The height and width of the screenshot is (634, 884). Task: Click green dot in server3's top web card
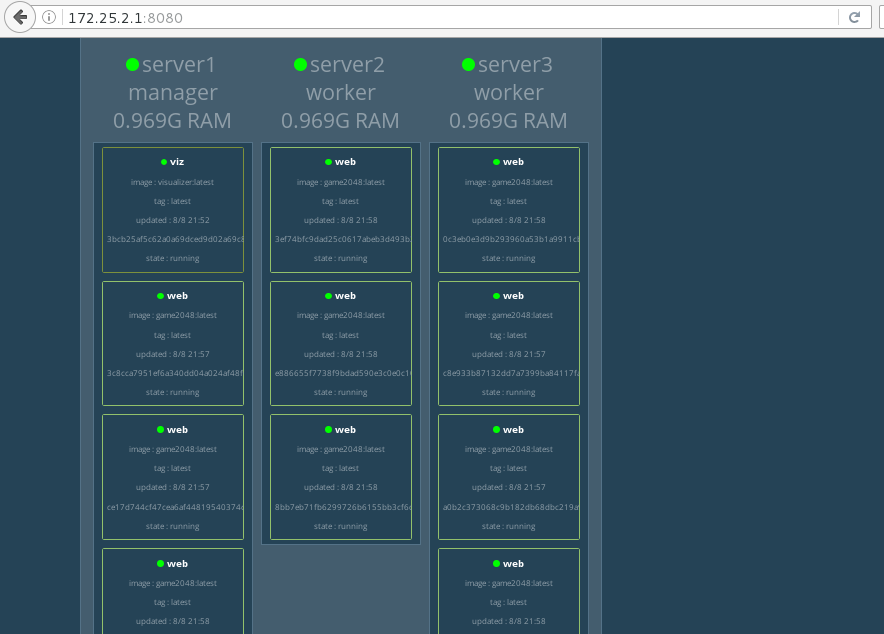[497, 162]
